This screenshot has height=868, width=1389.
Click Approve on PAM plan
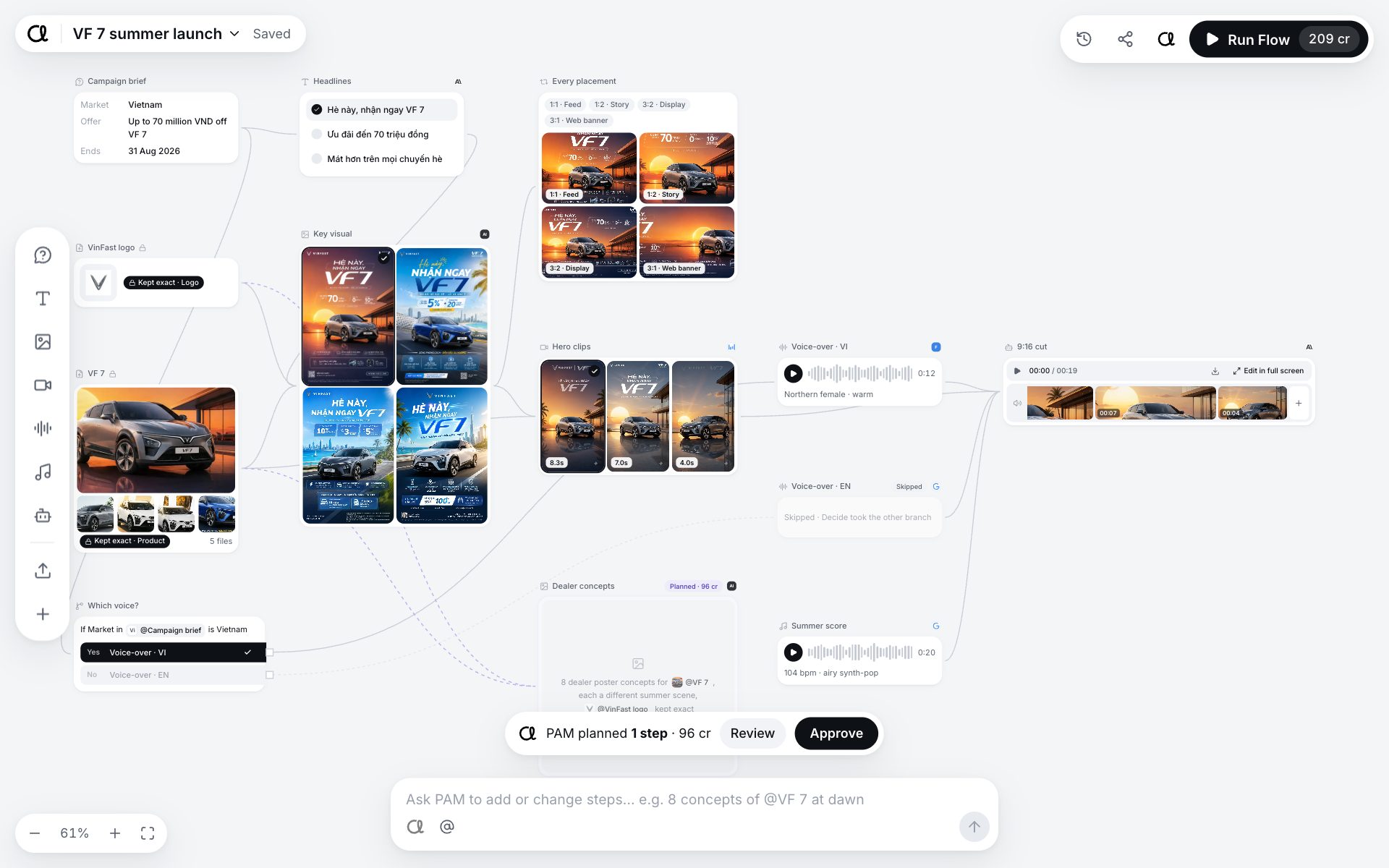pyautogui.click(x=836, y=733)
